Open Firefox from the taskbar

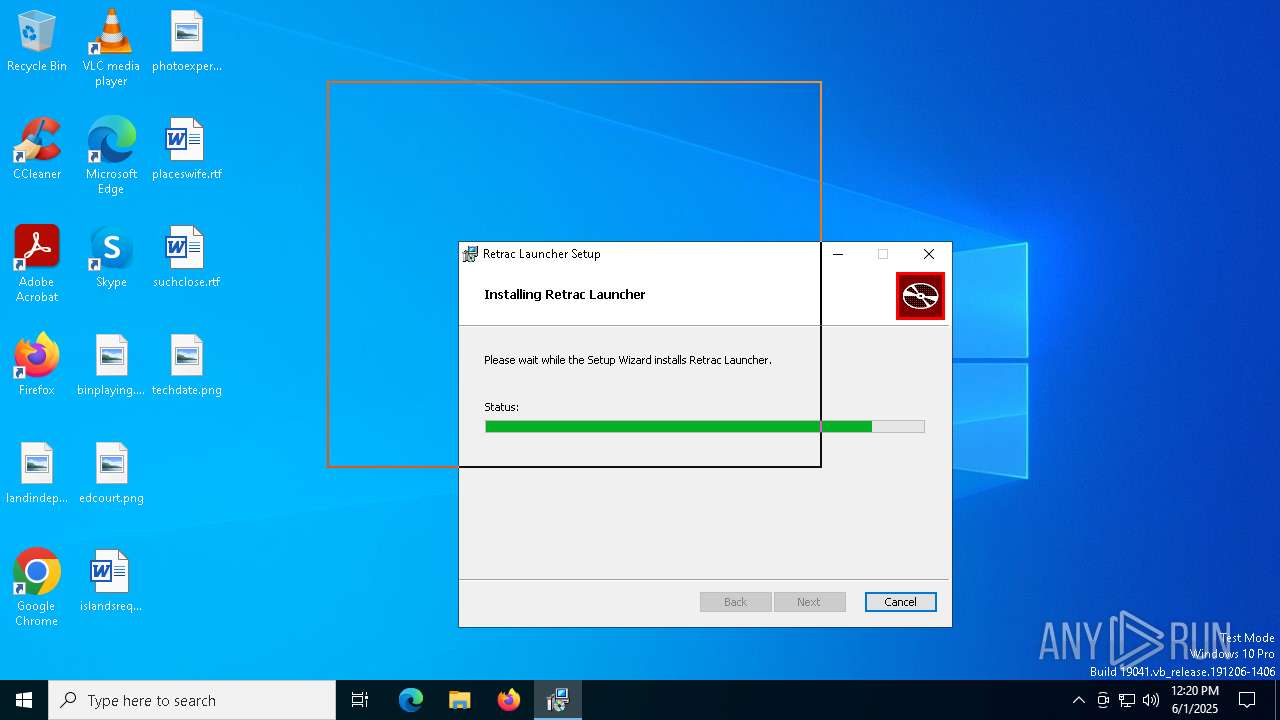[509, 700]
